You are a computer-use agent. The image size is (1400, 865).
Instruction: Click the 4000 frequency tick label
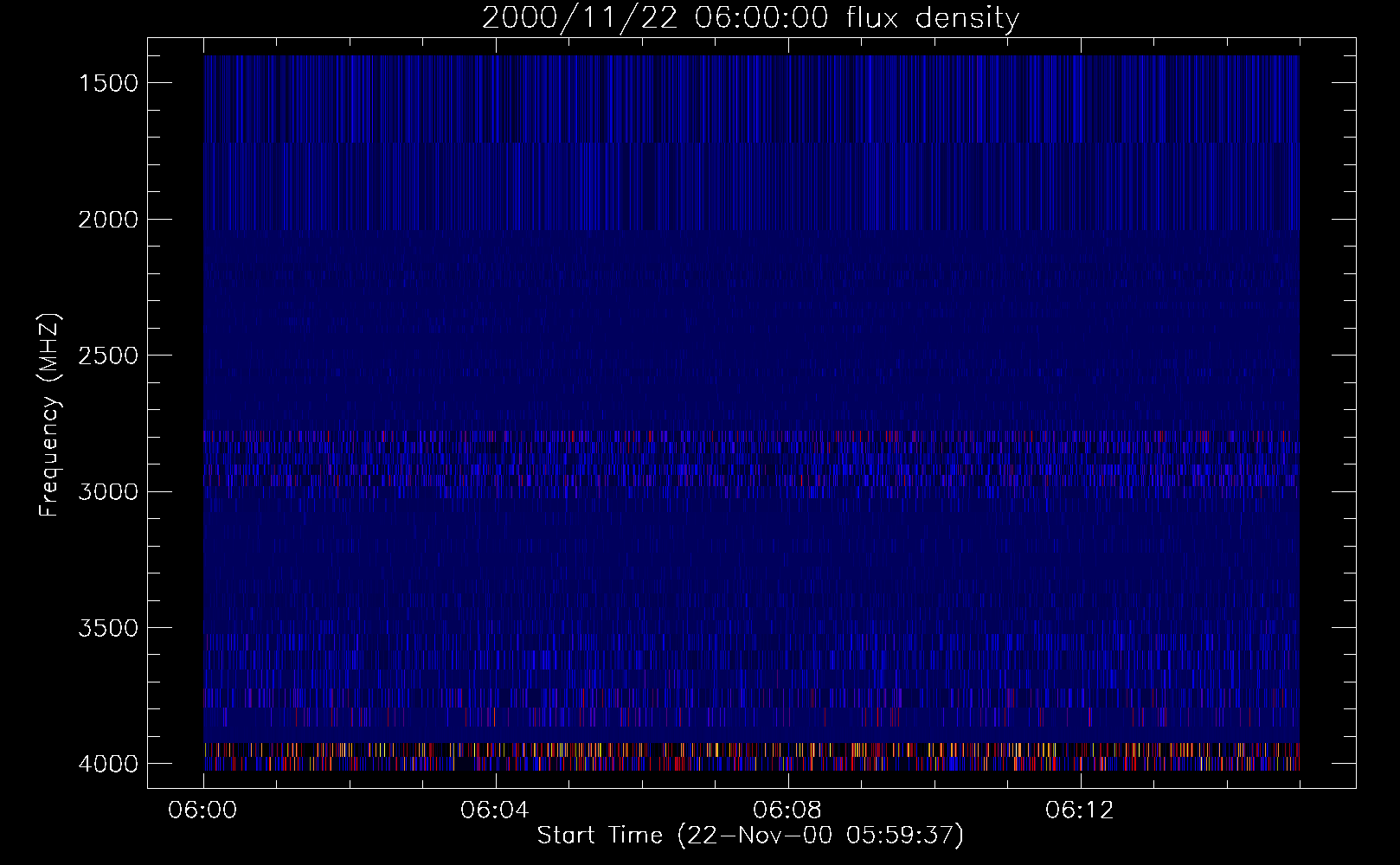click(x=108, y=764)
